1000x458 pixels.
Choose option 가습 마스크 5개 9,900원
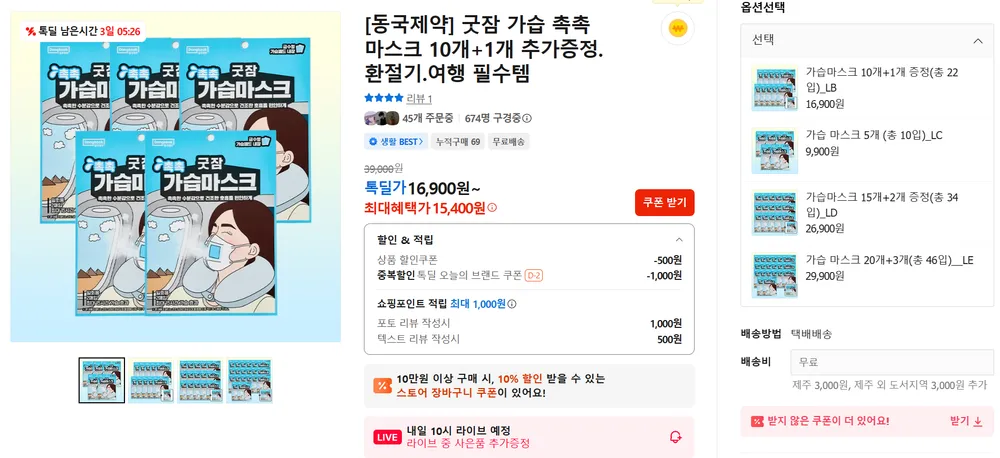click(867, 151)
